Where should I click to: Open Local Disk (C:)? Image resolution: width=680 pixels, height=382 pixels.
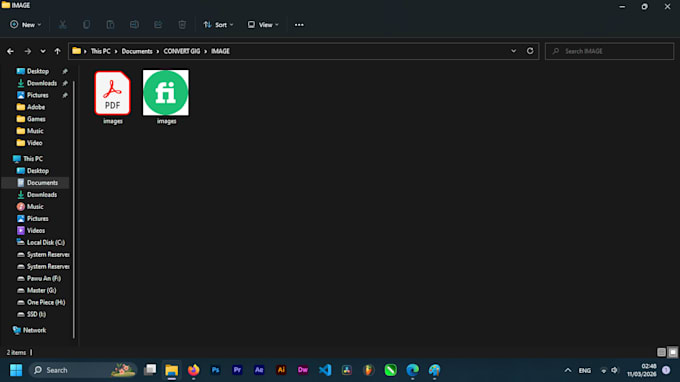pos(46,242)
